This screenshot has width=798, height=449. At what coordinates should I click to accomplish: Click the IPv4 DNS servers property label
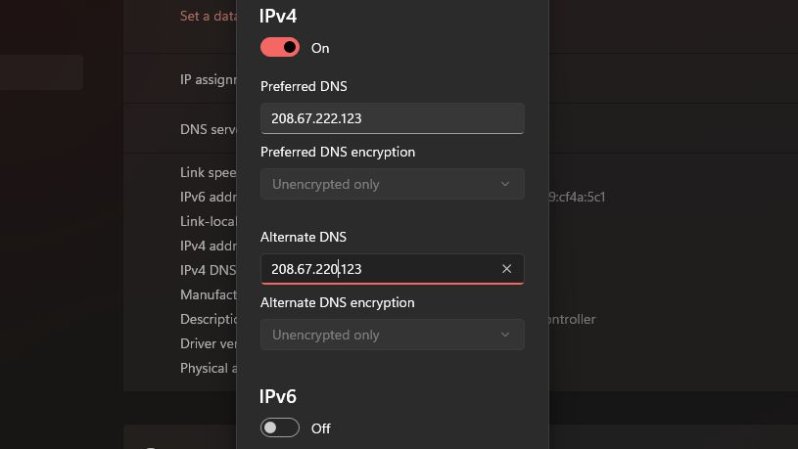pos(207,270)
